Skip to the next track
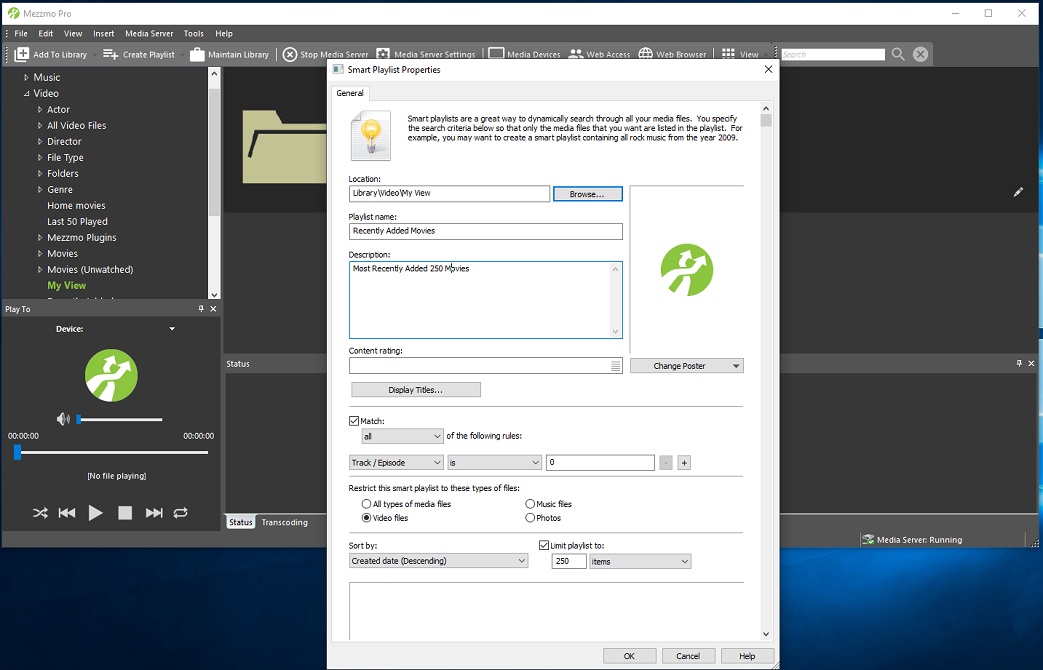Screen dimensions: 1043x670 154,513
